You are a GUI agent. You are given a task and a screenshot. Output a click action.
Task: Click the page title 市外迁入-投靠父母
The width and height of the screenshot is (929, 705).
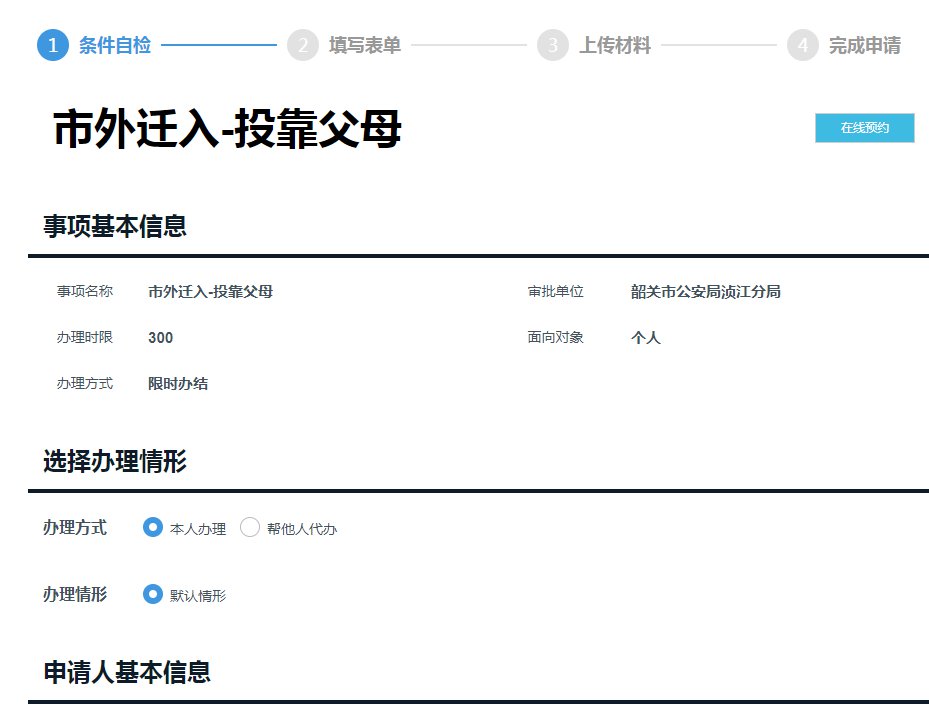(x=227, y=130)
